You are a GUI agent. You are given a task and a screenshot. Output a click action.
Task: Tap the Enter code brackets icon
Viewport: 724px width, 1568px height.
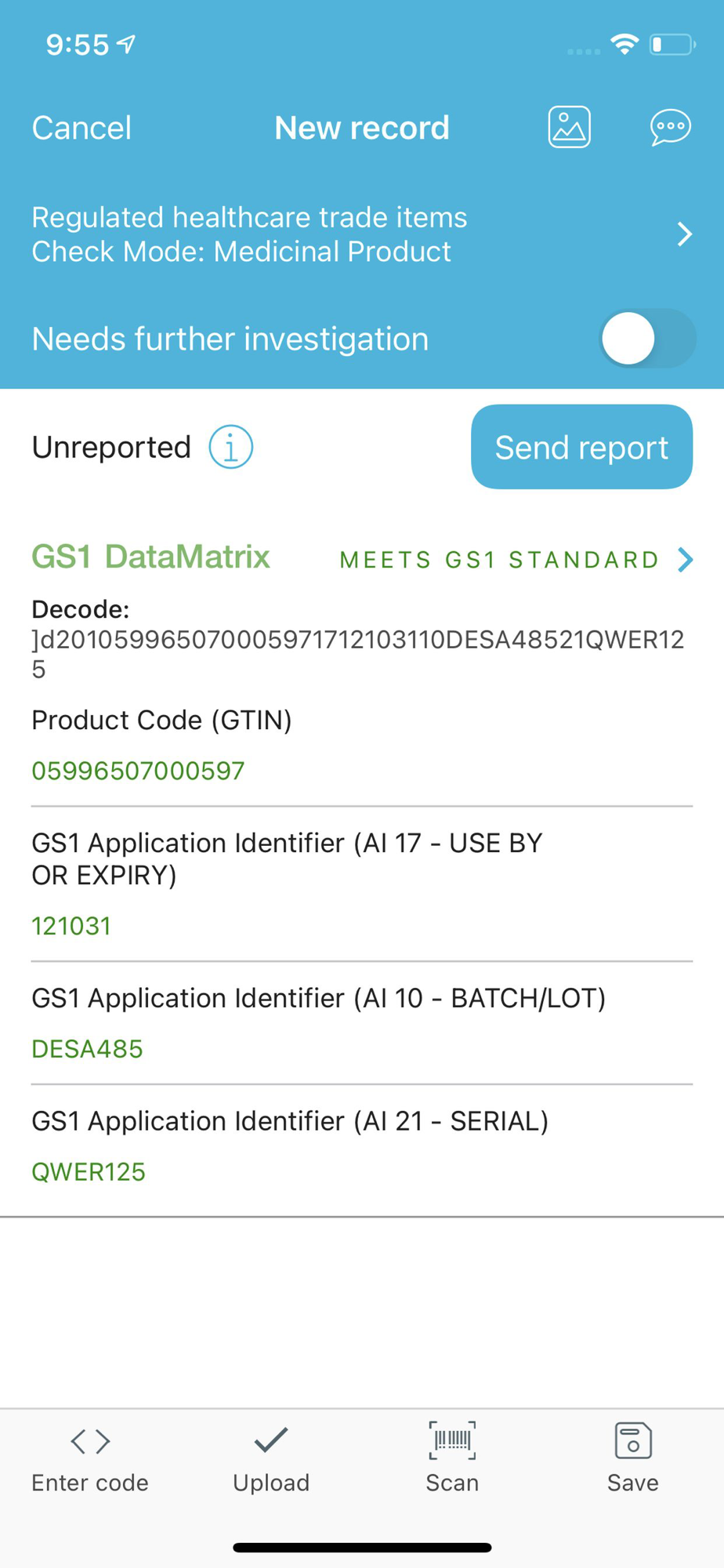[90, 1441]
